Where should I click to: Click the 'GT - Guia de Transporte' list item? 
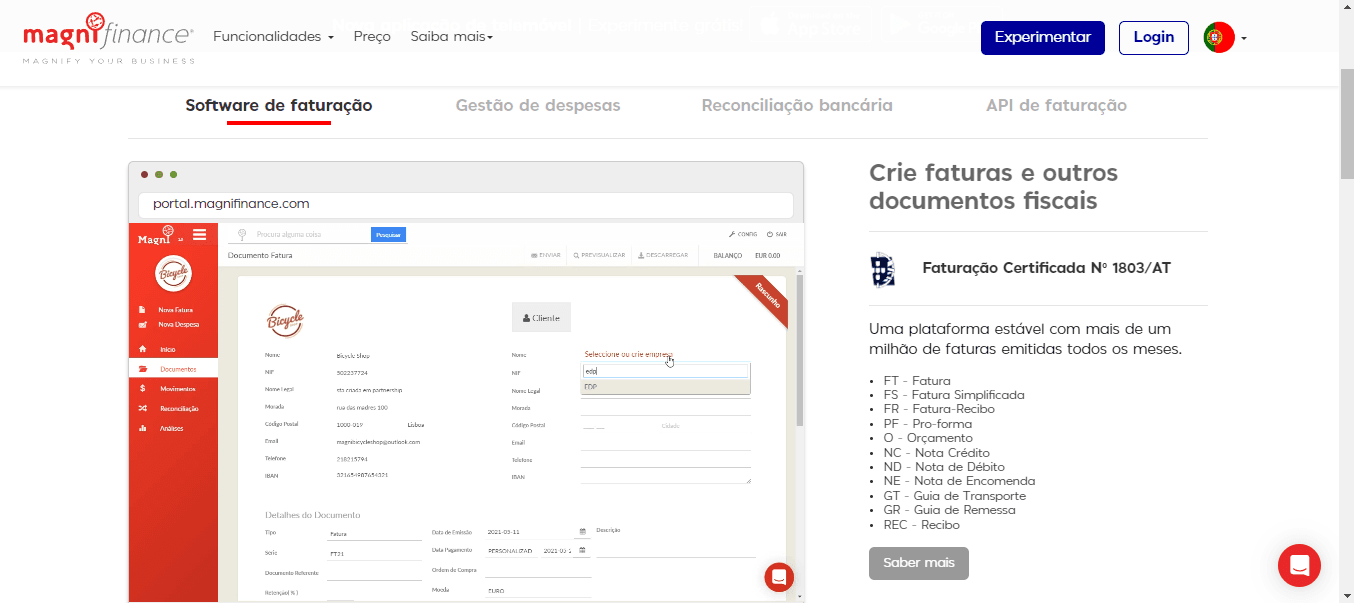point(954,496)
